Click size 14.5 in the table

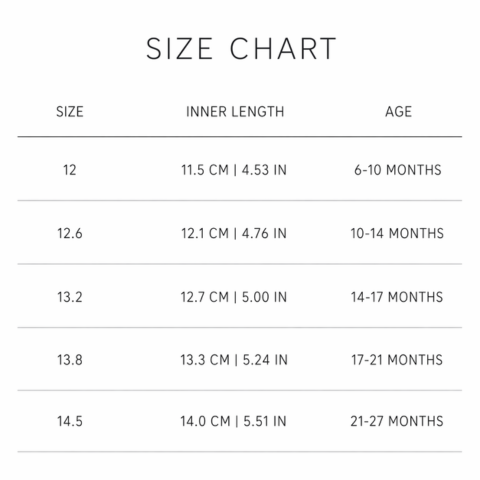[70, 421]
